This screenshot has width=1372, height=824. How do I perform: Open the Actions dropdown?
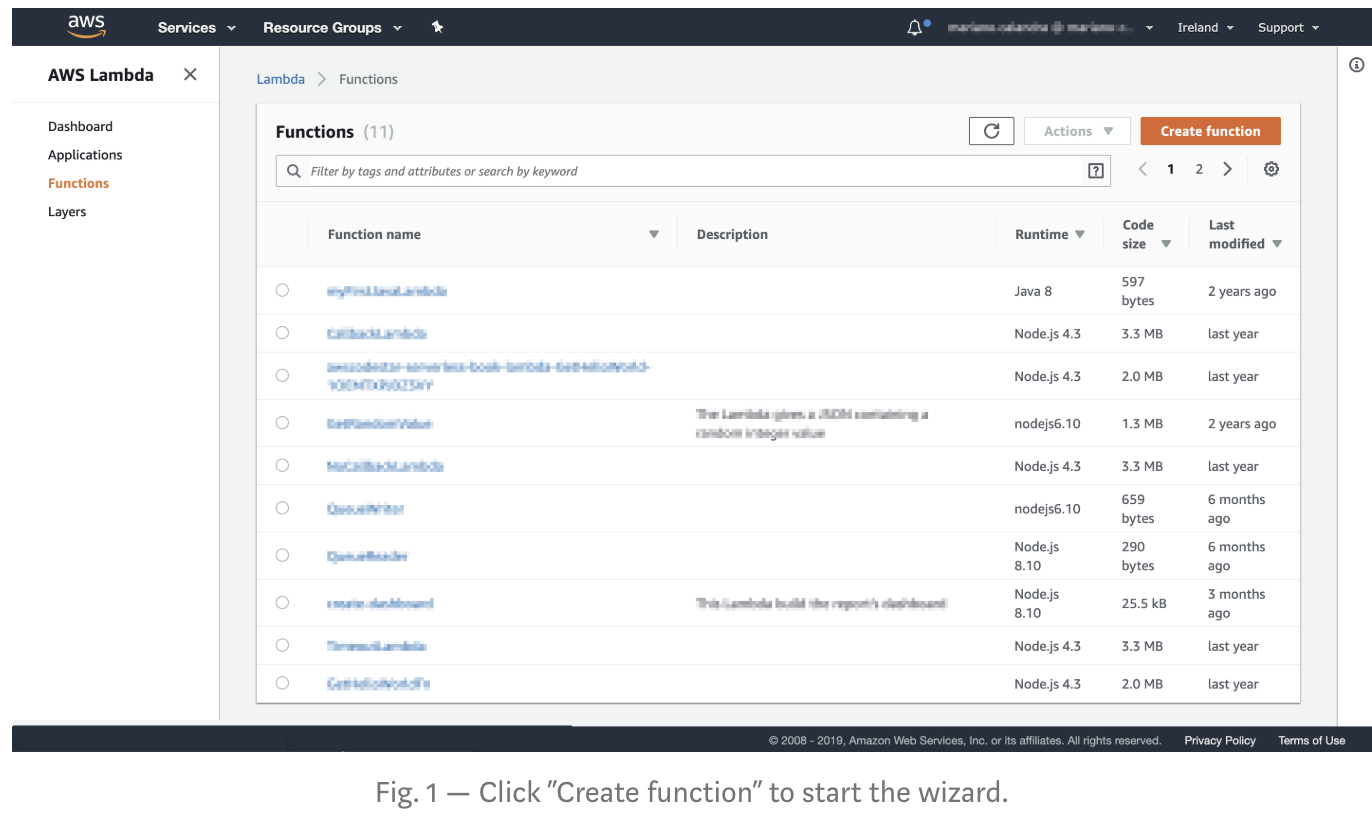pos(1077,131)
